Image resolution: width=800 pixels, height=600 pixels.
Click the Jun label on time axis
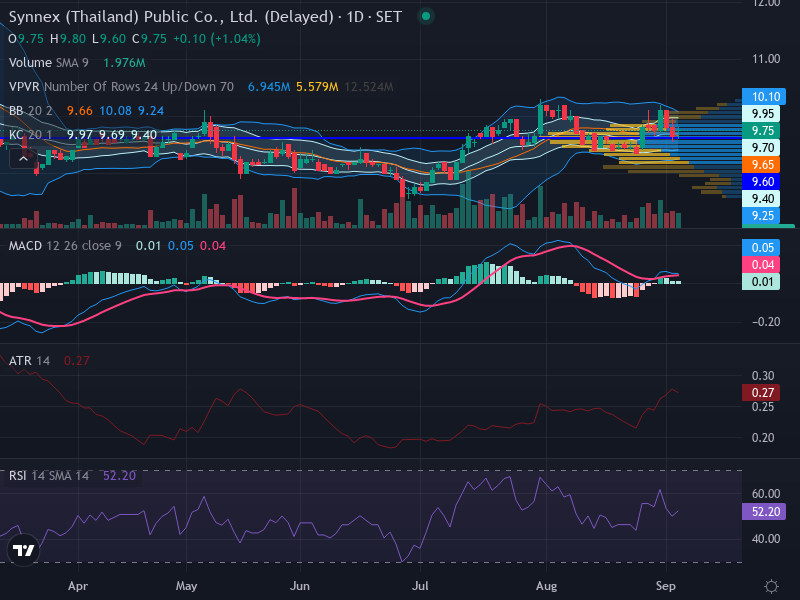[x=299, y=586]
